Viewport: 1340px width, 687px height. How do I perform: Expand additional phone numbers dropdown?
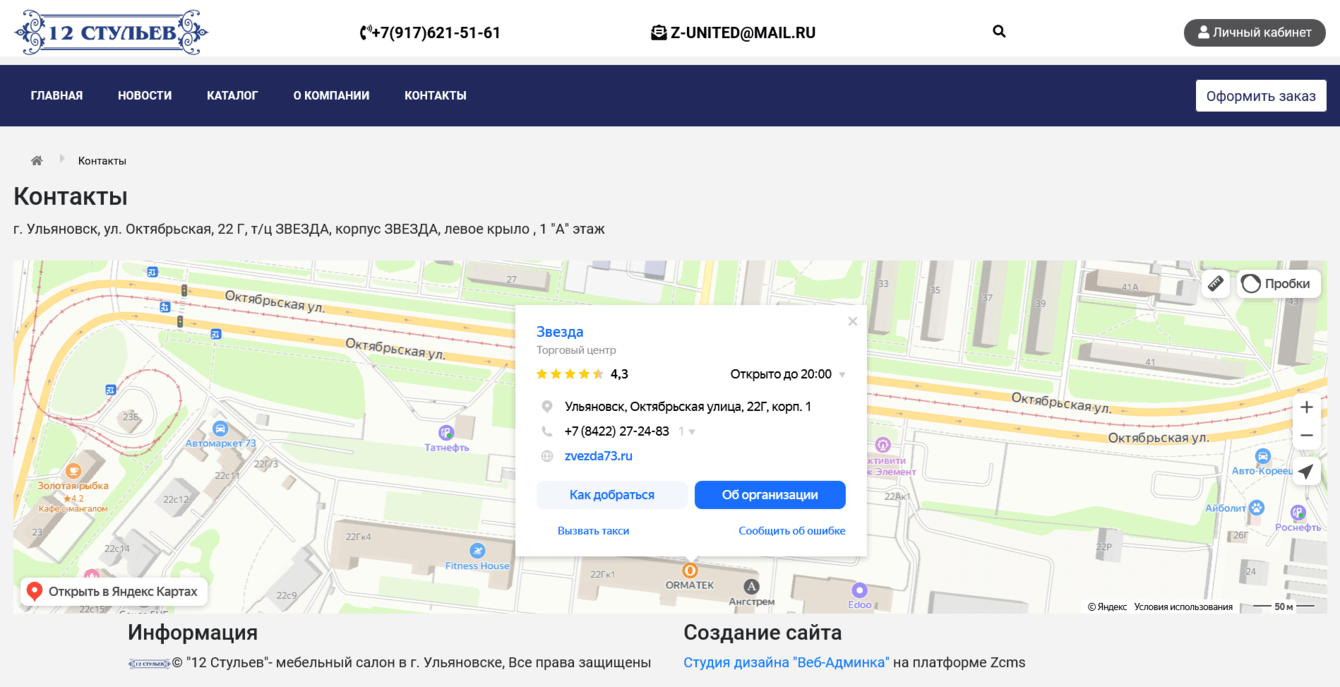(687, 432)
